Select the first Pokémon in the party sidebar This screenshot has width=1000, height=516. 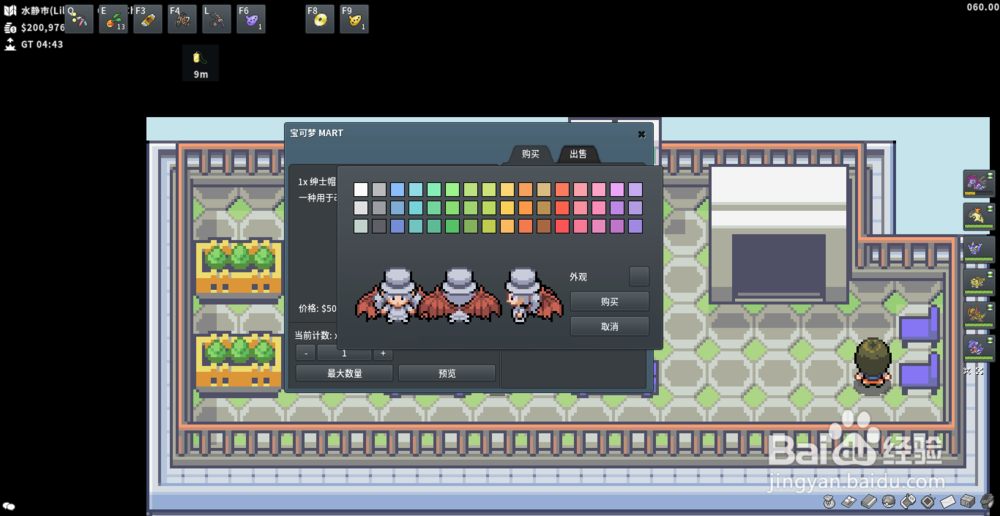click(x=978, y=184)
